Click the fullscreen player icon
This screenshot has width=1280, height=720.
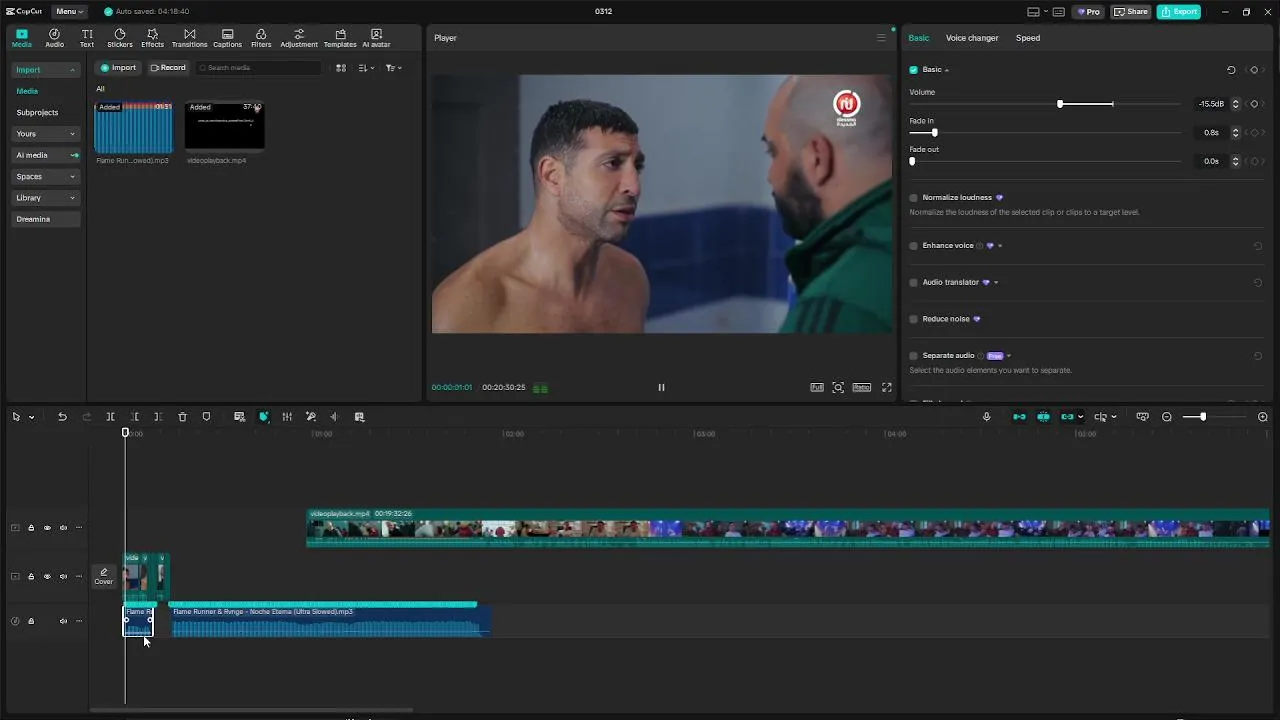[886, 387]
